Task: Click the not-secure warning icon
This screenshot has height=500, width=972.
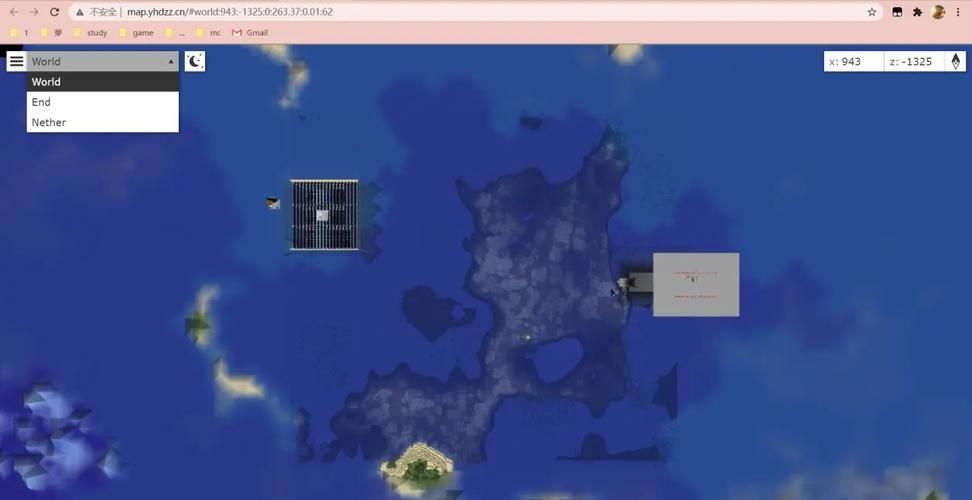Action: 81,12
